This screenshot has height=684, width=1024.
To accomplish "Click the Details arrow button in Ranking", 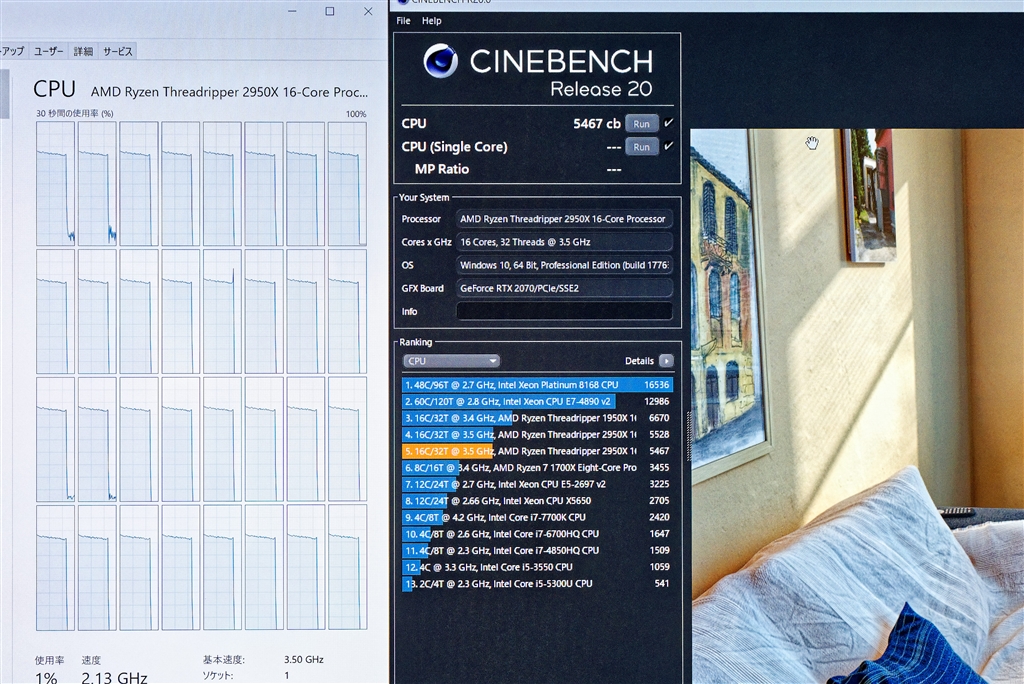I will pos(666,361).
